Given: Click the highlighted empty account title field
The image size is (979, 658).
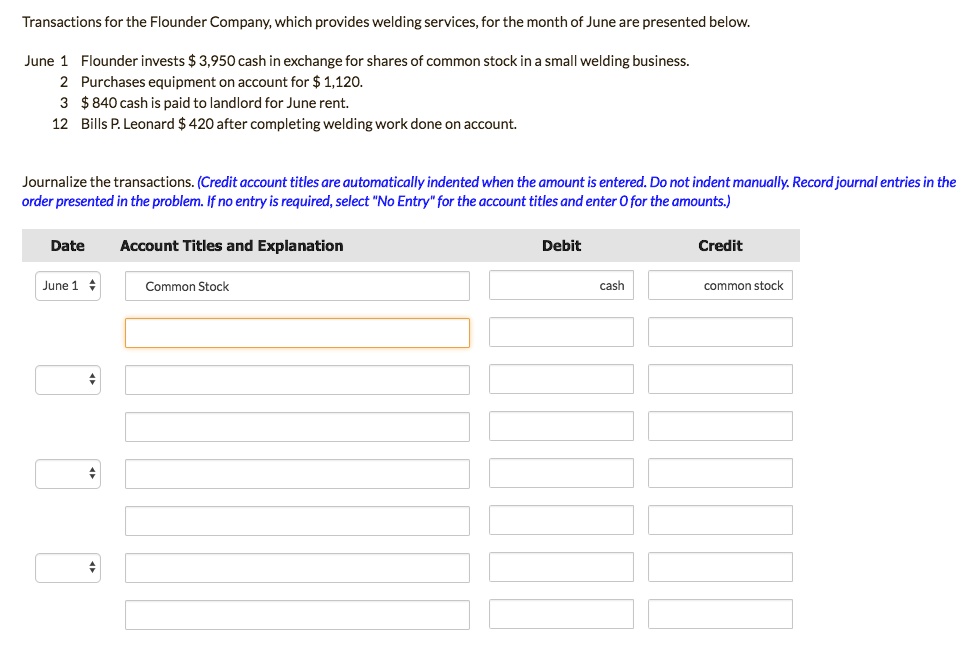Looking at the screenshot, I should coord(297,333).
